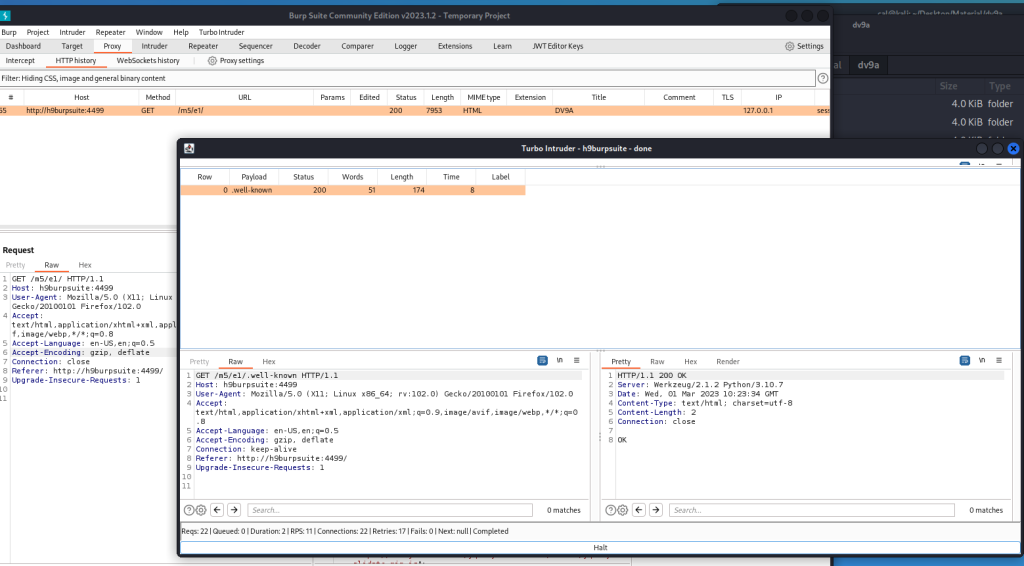The height and width of the screenshot is (566, 1024).
Task: Open hamburger options menu in Turbo request pane
Action: pyautogui.click(x=577, y=360)
